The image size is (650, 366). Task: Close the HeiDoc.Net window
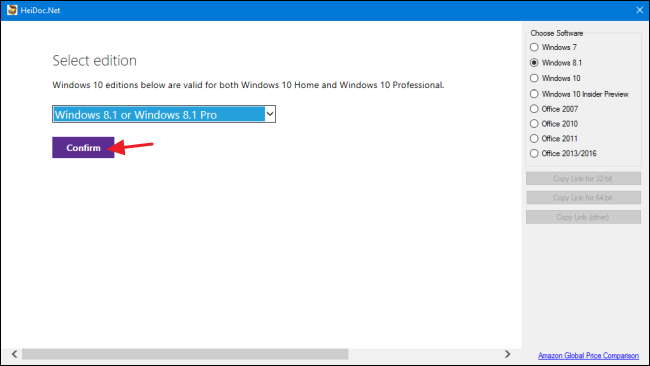[x=639, y=10]
